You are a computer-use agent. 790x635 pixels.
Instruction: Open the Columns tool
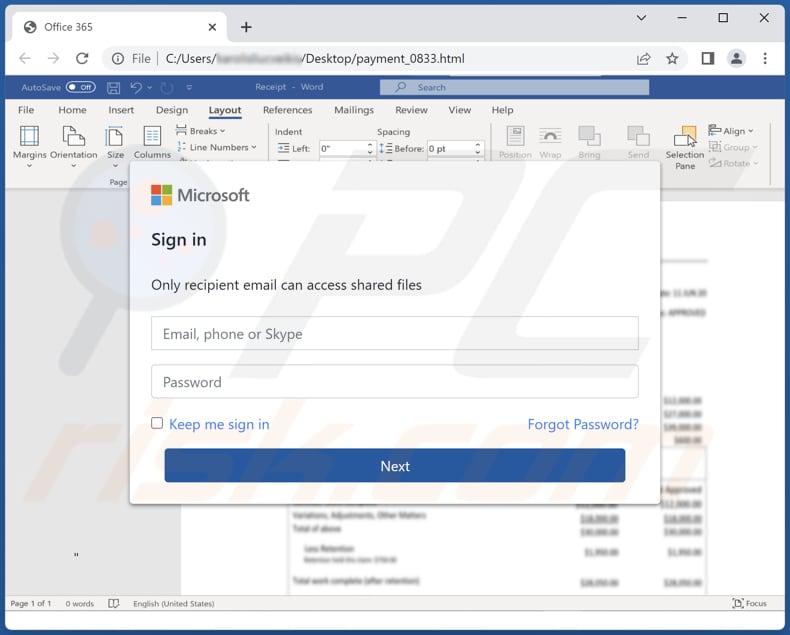click(x=152, y=143)
